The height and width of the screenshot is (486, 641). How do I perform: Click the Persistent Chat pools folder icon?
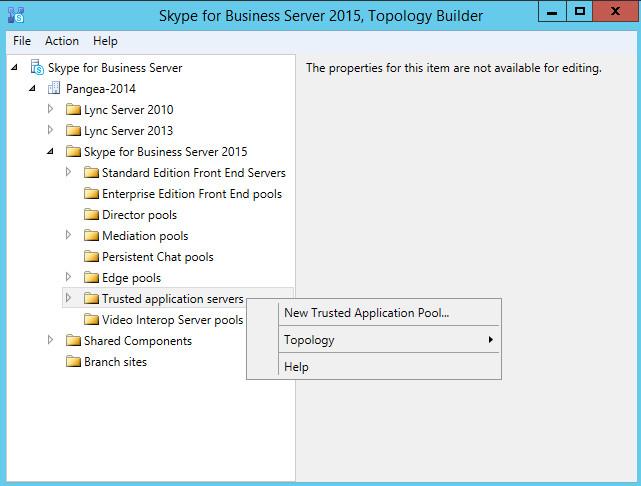91,257
